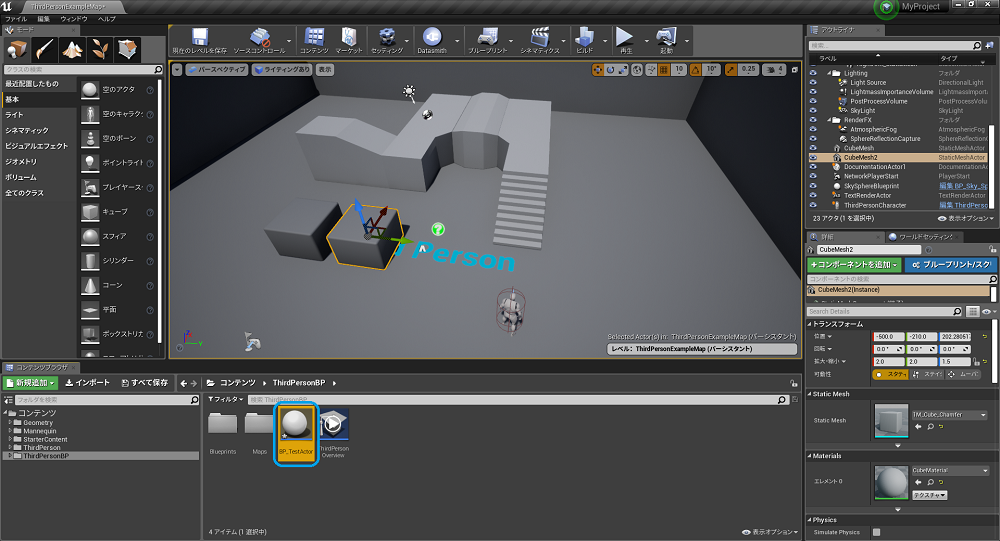The image size is (1000, 541).
Task: Collapse the Lighting folder in outliner
Action: pyautogui.click(x=829, y=73)
